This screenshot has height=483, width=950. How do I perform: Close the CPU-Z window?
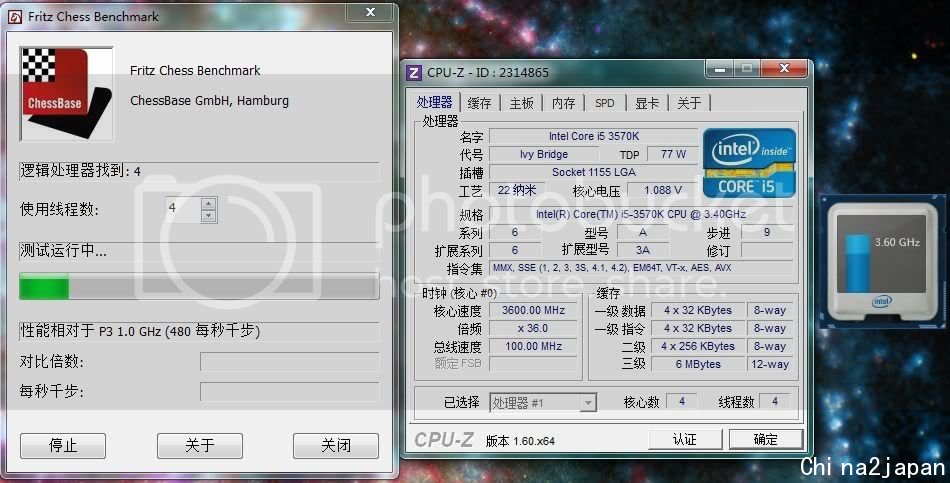pyautogui.click(x=785, y=68)
